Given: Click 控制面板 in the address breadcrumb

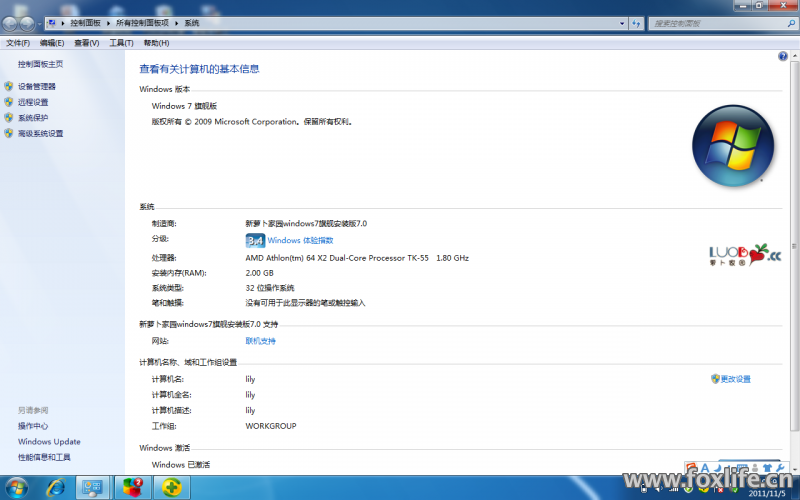Looking at the screenshot, I should pyautogui.click(x=85, y=23).
